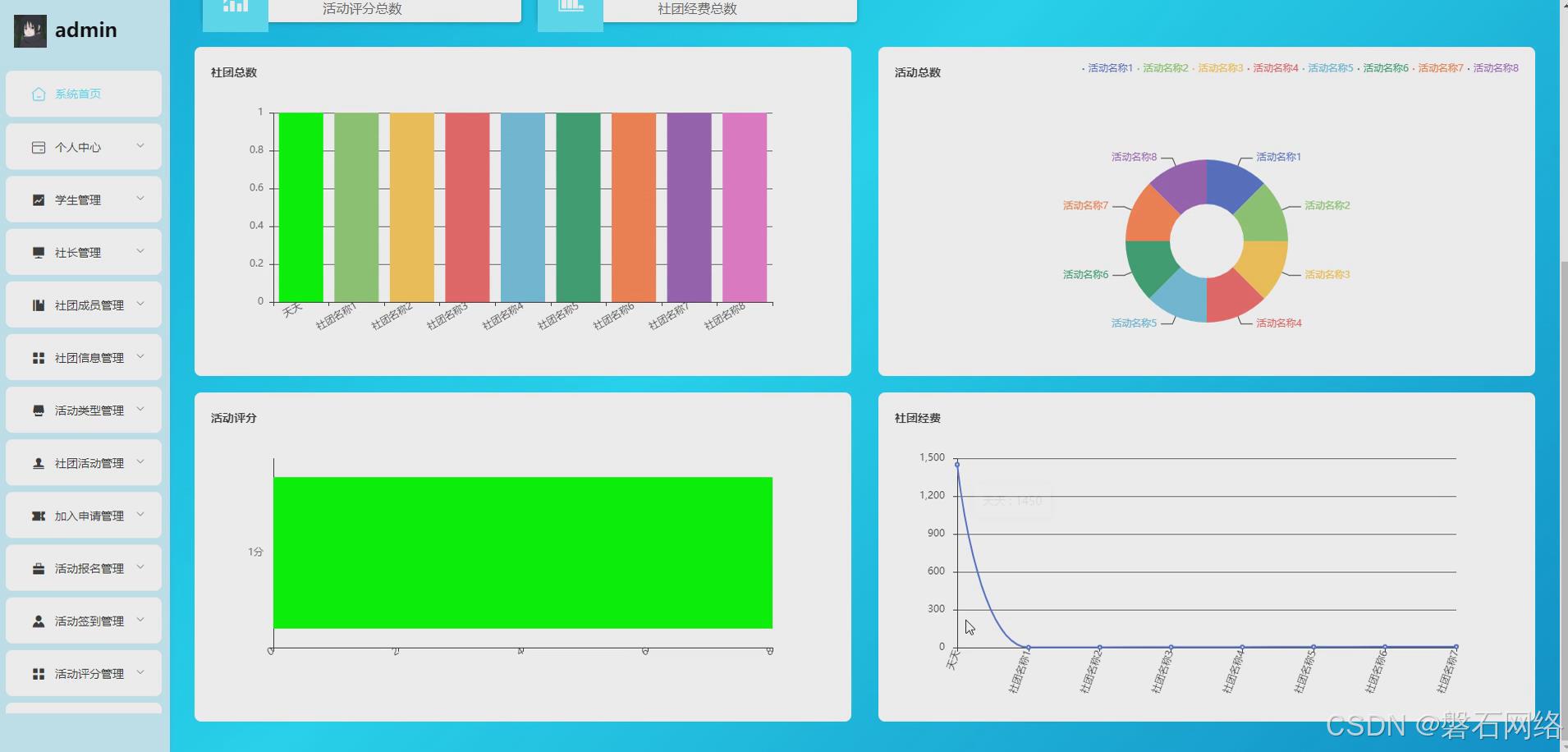This screenshot has width=1568, height=752.
Task: Open the 学生管理 menu
Action: click(84, 199)
